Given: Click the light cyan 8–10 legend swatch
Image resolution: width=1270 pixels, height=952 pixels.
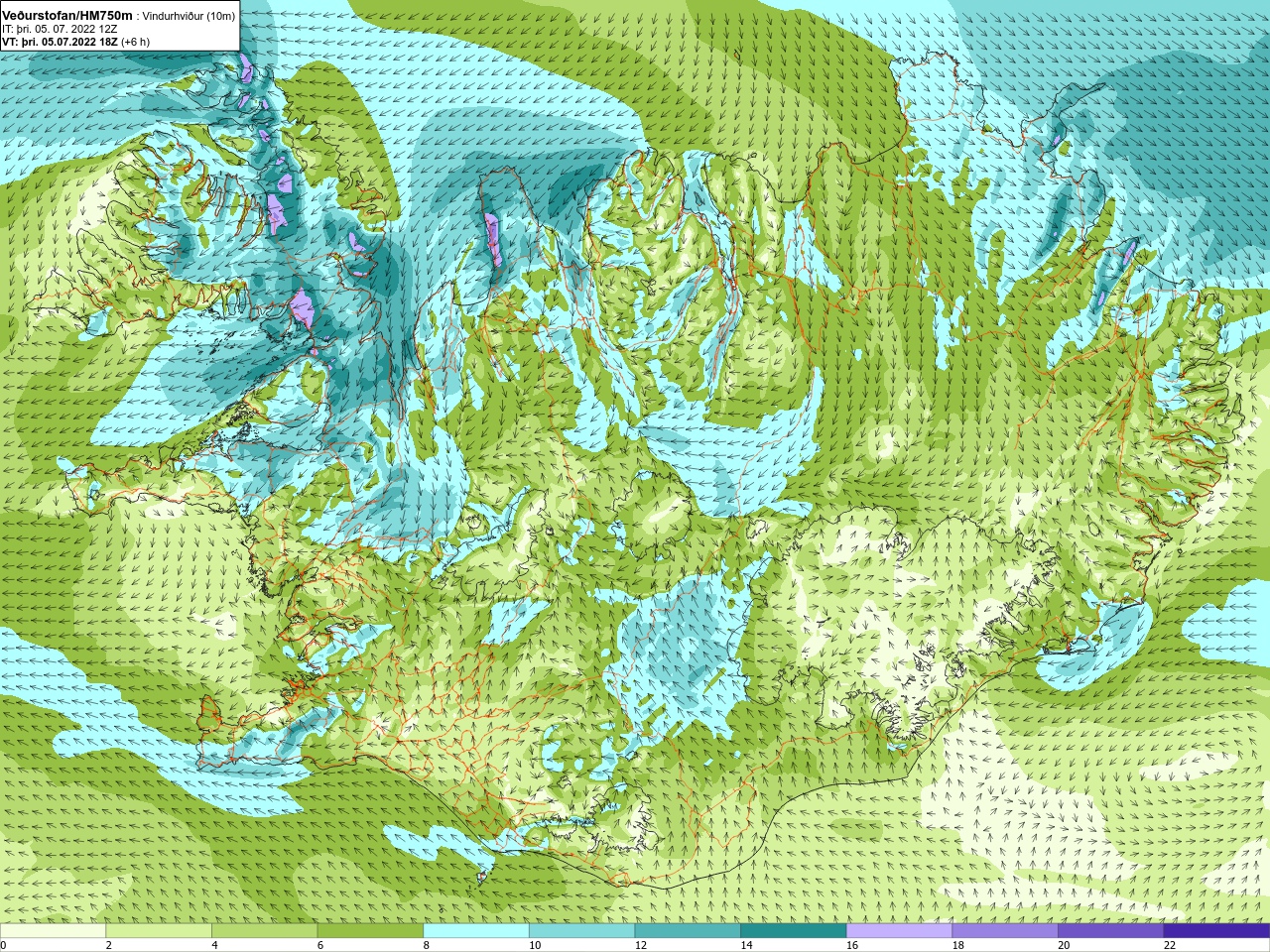Looking at the screenshot, I should [x=476, y=931].
